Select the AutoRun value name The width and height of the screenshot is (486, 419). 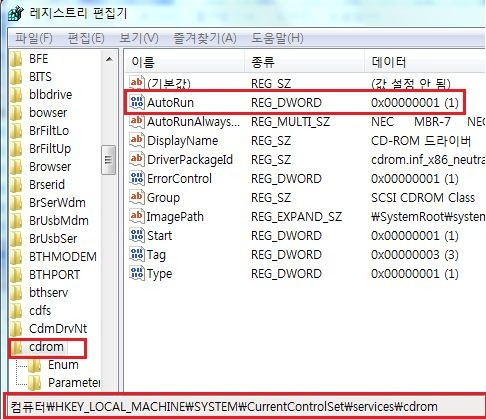(x=170, y=103)
